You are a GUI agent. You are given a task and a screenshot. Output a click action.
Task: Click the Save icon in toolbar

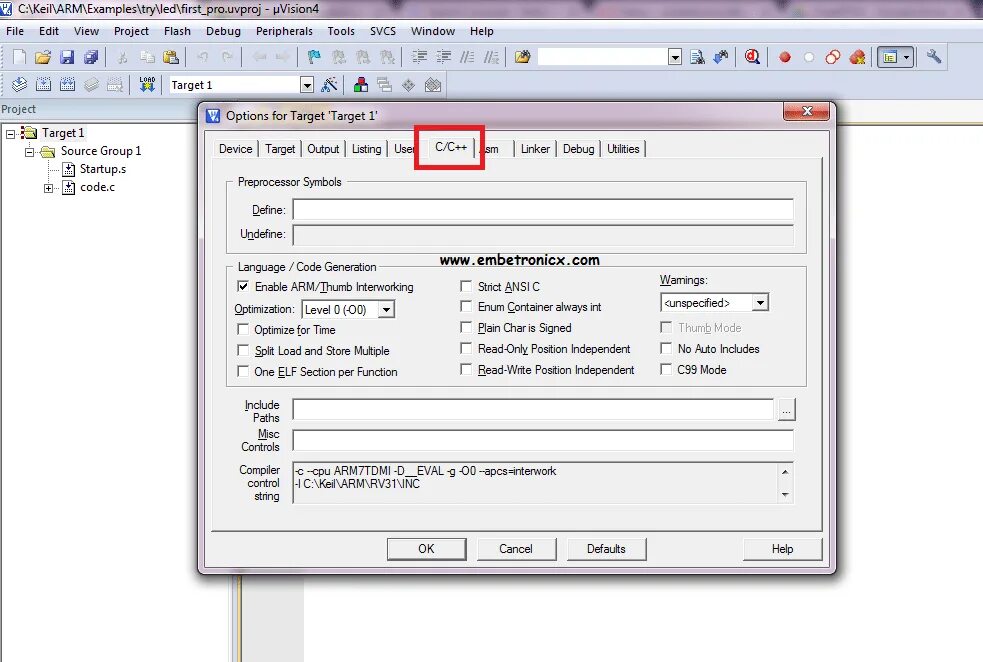tap(67, 57)
